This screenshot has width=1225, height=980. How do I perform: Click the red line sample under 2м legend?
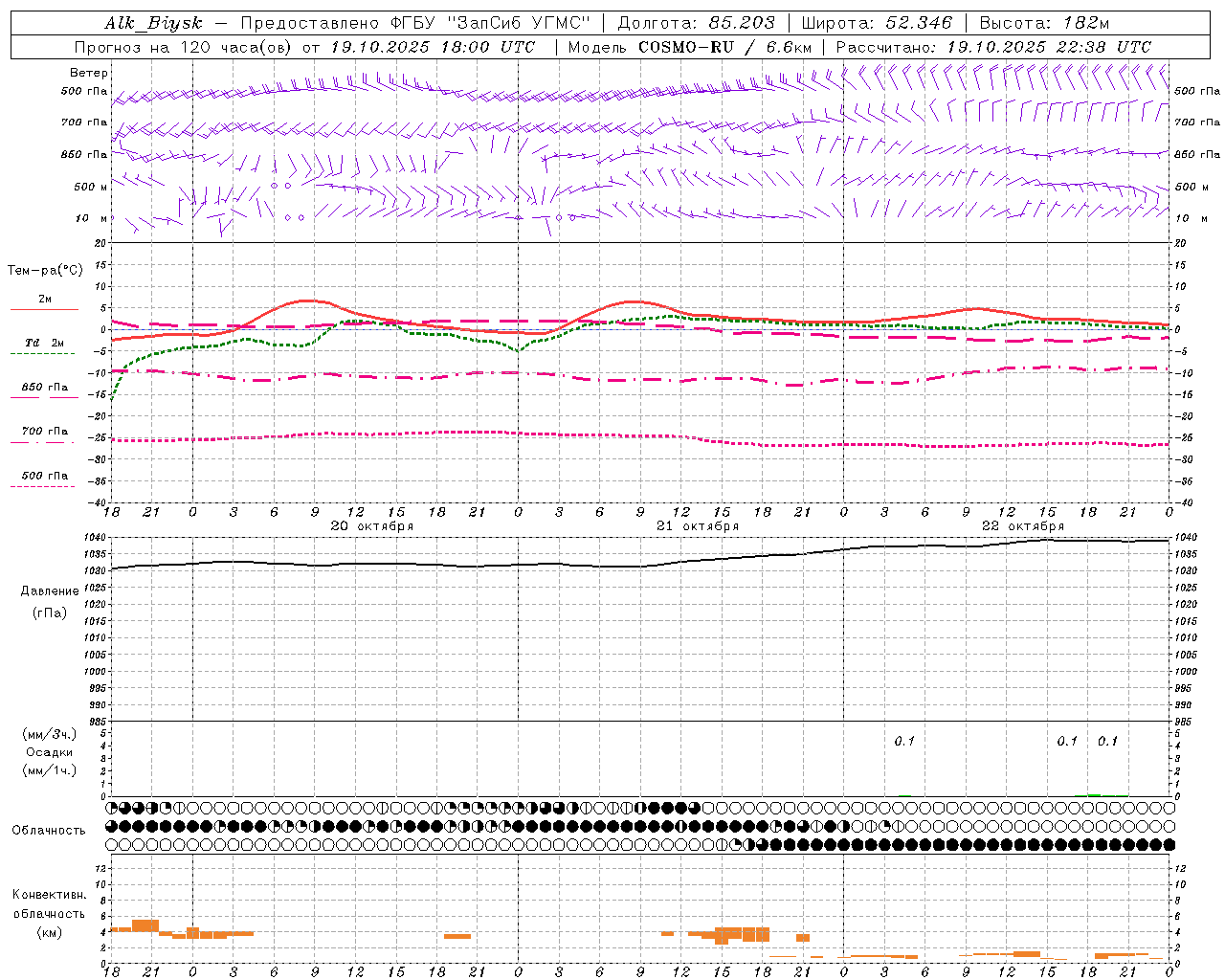44,309
